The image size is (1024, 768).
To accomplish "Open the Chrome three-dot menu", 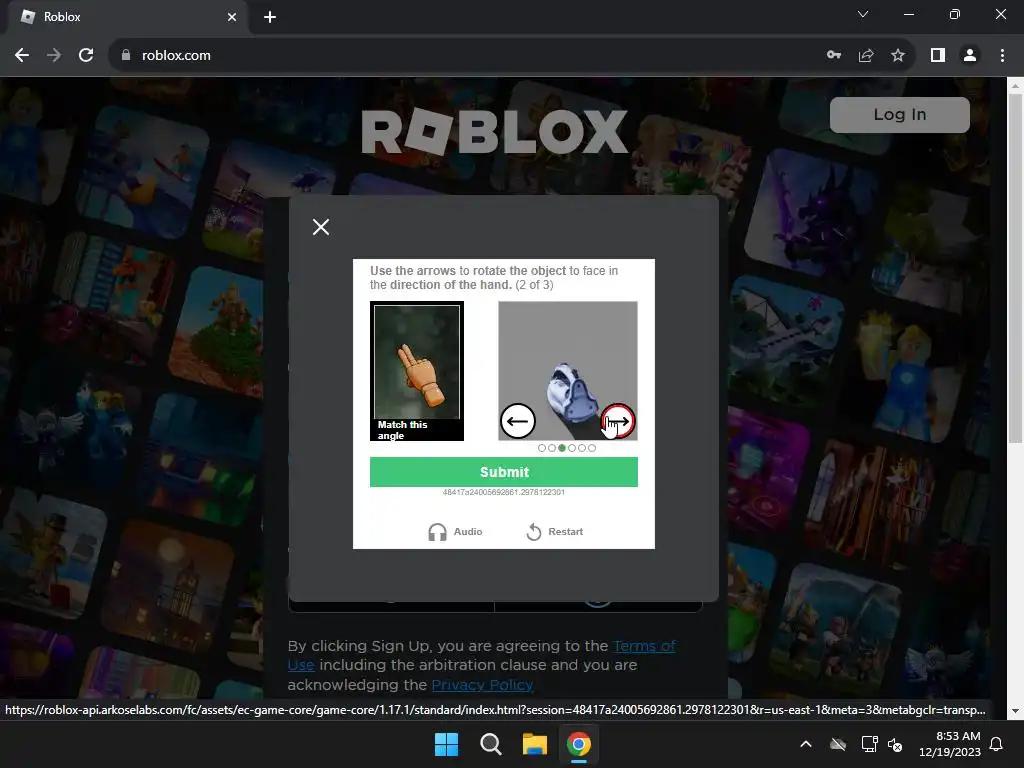I will (x=1002, y=56).
